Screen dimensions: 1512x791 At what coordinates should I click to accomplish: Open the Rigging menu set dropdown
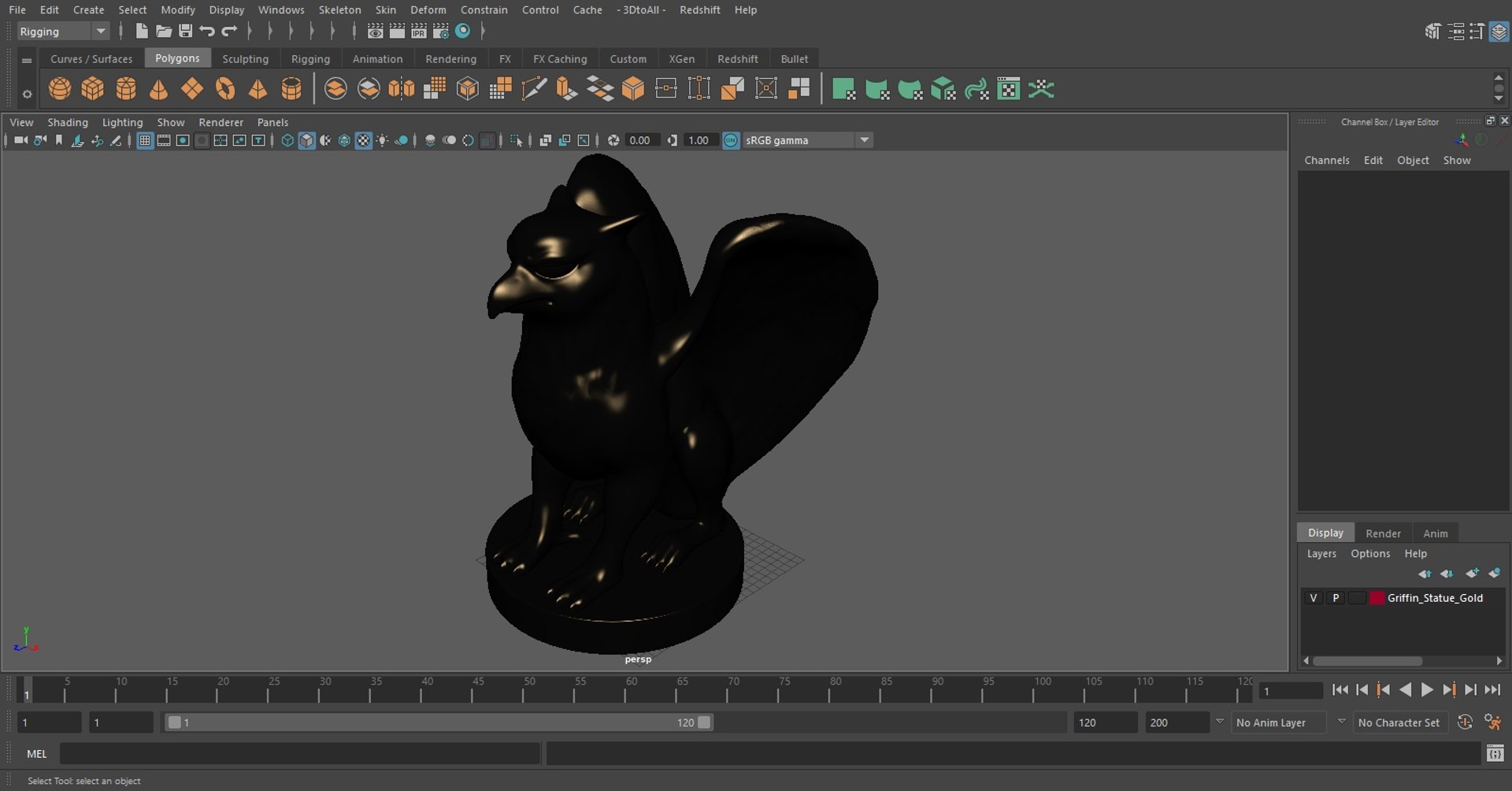point(63,32)
